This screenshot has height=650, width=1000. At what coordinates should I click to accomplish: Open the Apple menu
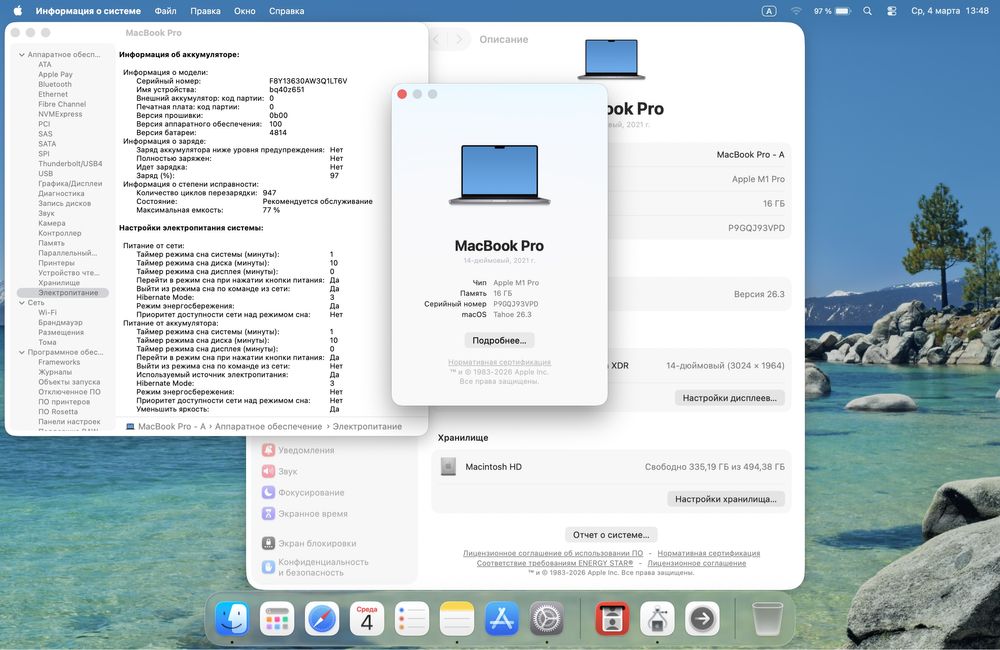pos(18,10)
